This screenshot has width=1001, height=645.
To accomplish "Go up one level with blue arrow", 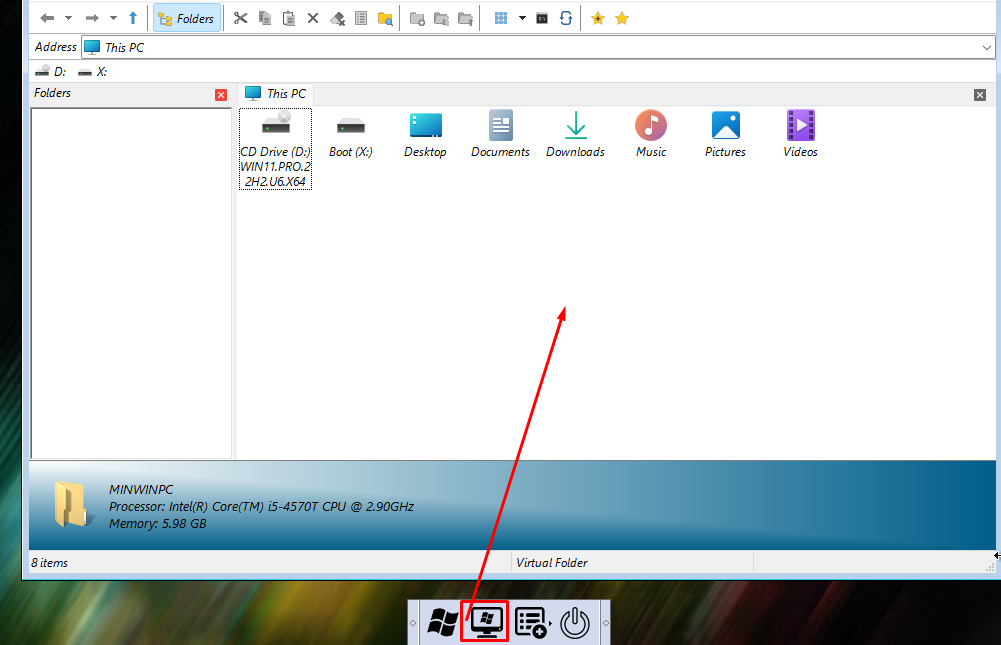I will coord(133,18).
